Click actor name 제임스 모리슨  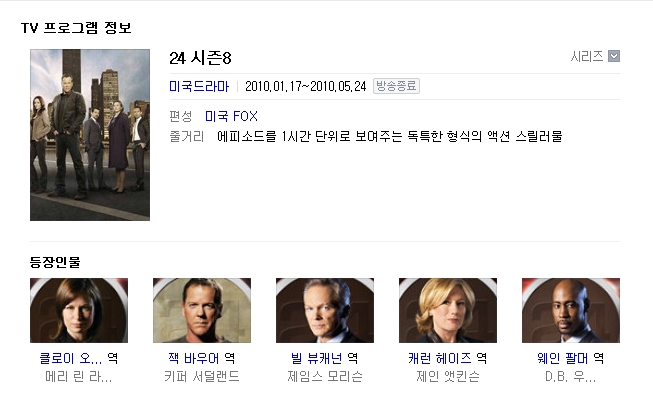325,377
